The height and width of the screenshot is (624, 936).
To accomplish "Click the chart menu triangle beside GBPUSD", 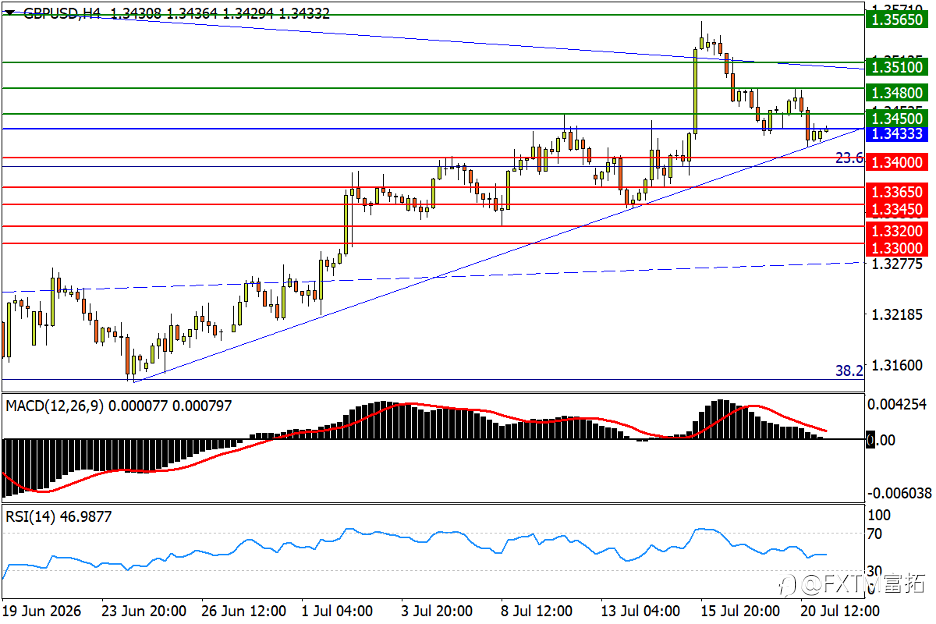I will (10, 13).
